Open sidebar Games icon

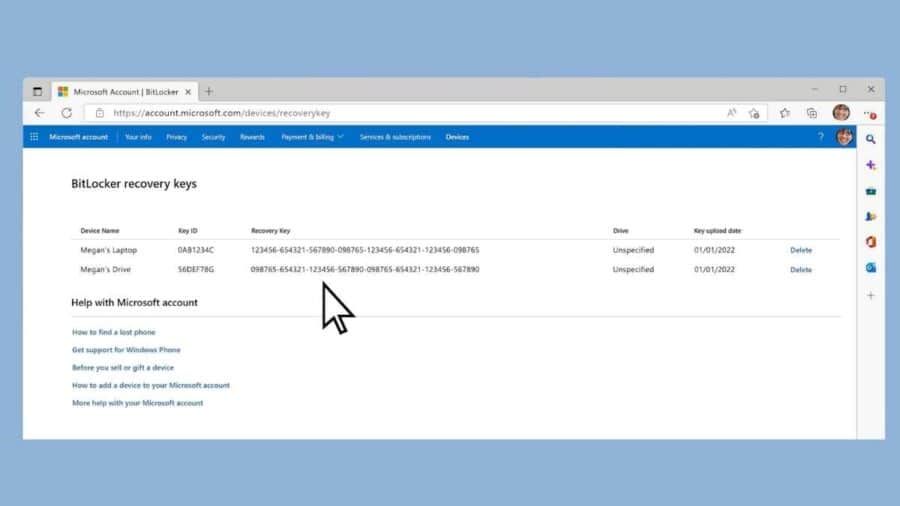point(871,216)
